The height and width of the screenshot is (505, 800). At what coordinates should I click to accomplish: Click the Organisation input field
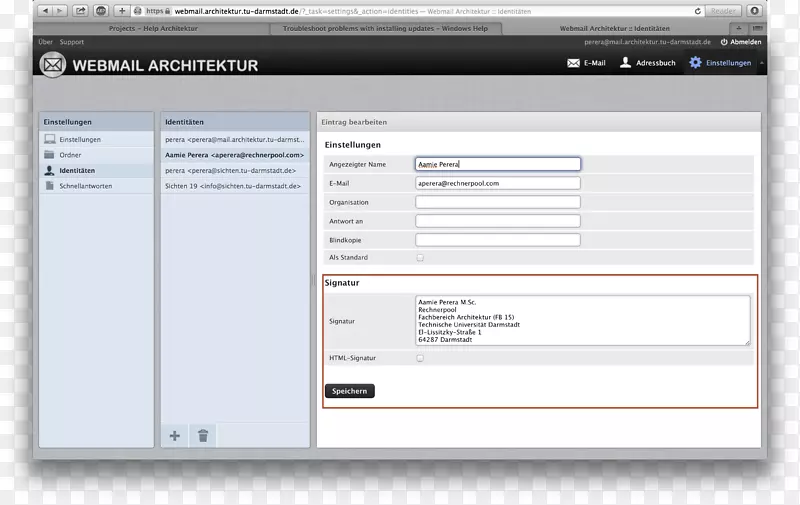[x=497, y=202]
